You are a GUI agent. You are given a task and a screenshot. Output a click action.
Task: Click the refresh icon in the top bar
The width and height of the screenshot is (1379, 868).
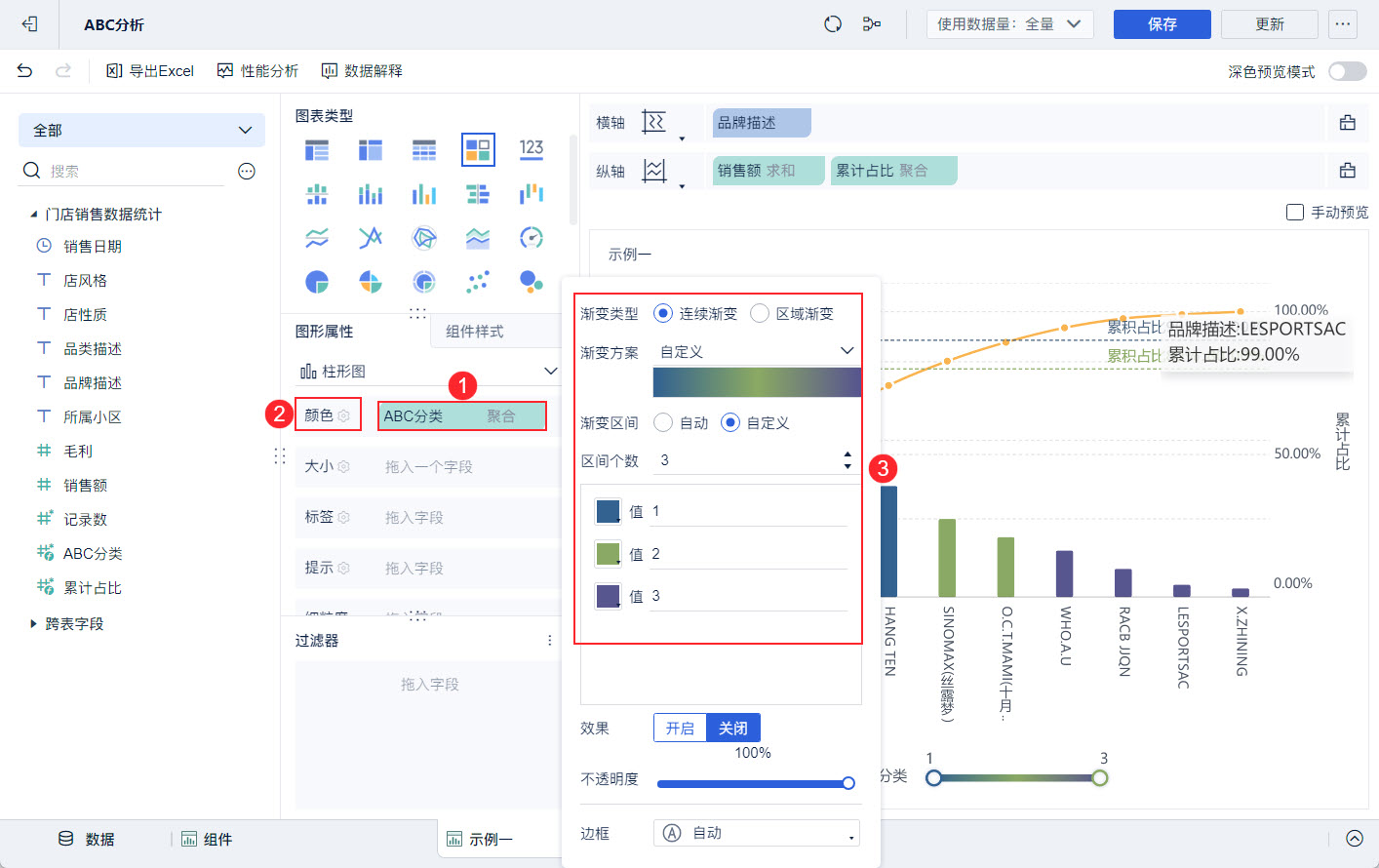(x=833, y=24)
